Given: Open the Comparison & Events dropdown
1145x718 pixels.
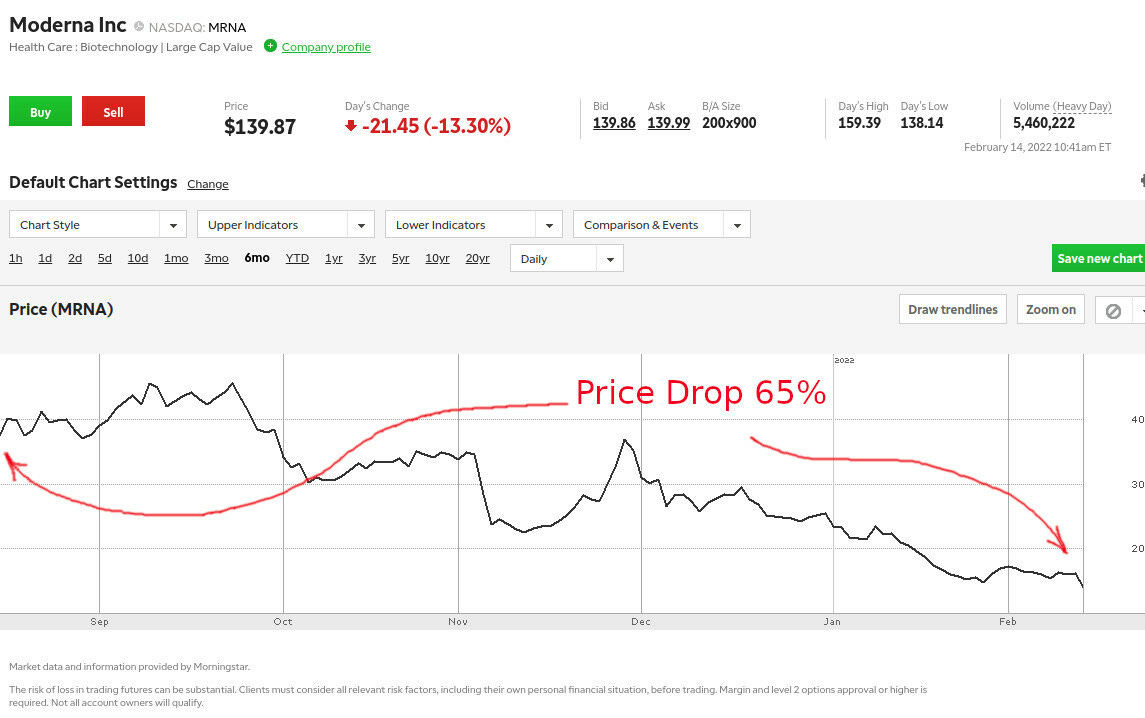Looking at the screenshot, I should pyautogui.click(x=662, y=224).
